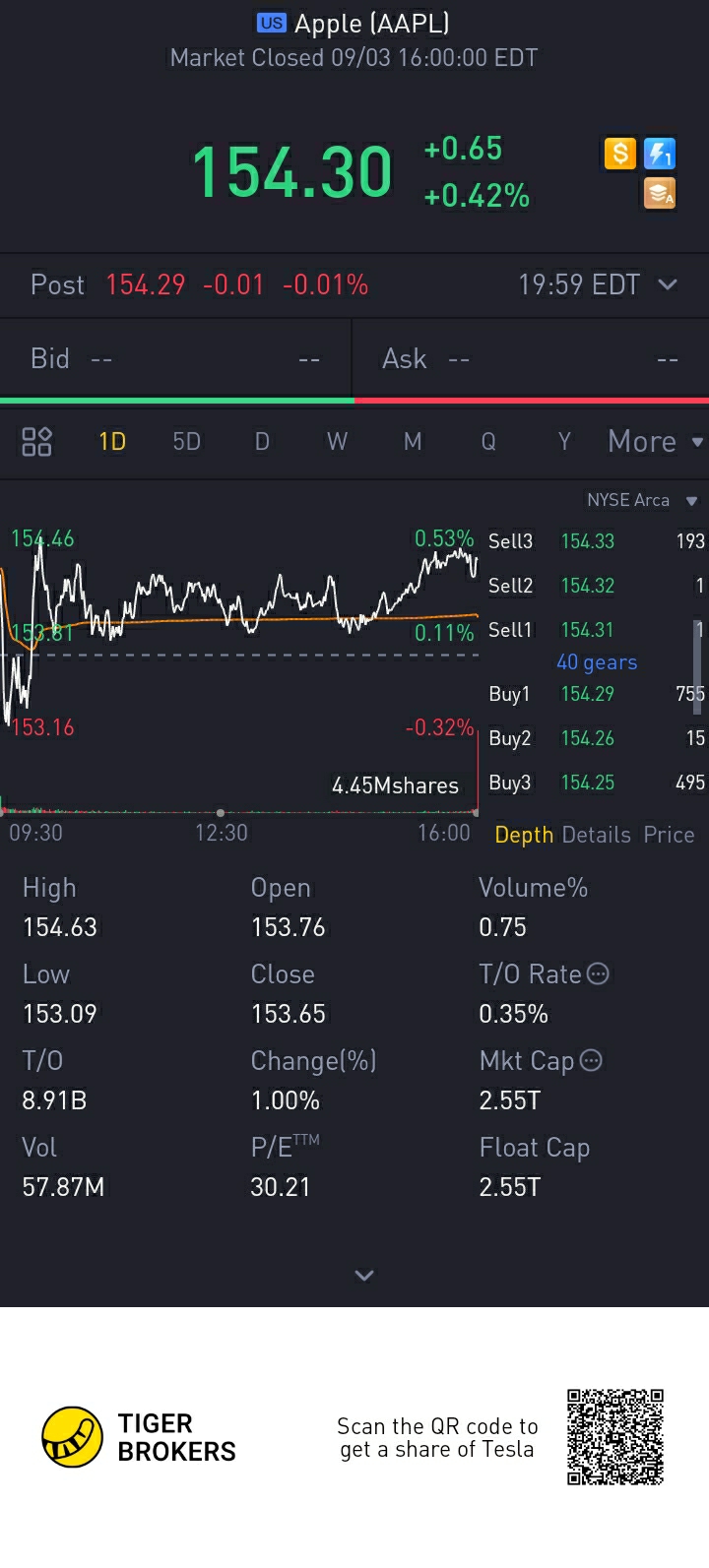Open the NYSE Arca exchange dropdown
709x1568 pixels.
(x=642, y=500)
